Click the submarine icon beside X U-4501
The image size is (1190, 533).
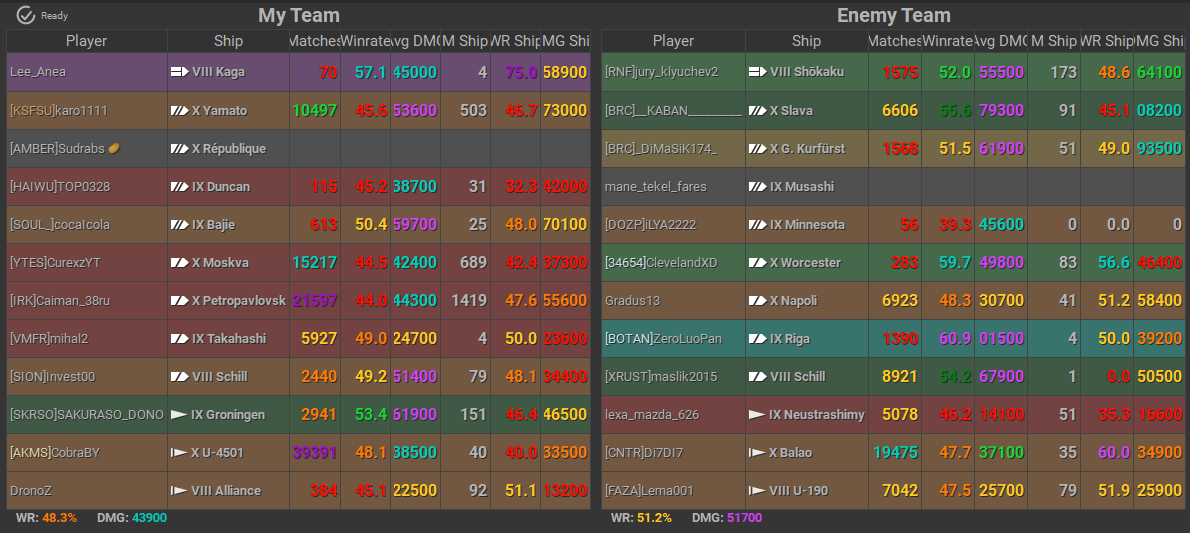tap(180, 452)
